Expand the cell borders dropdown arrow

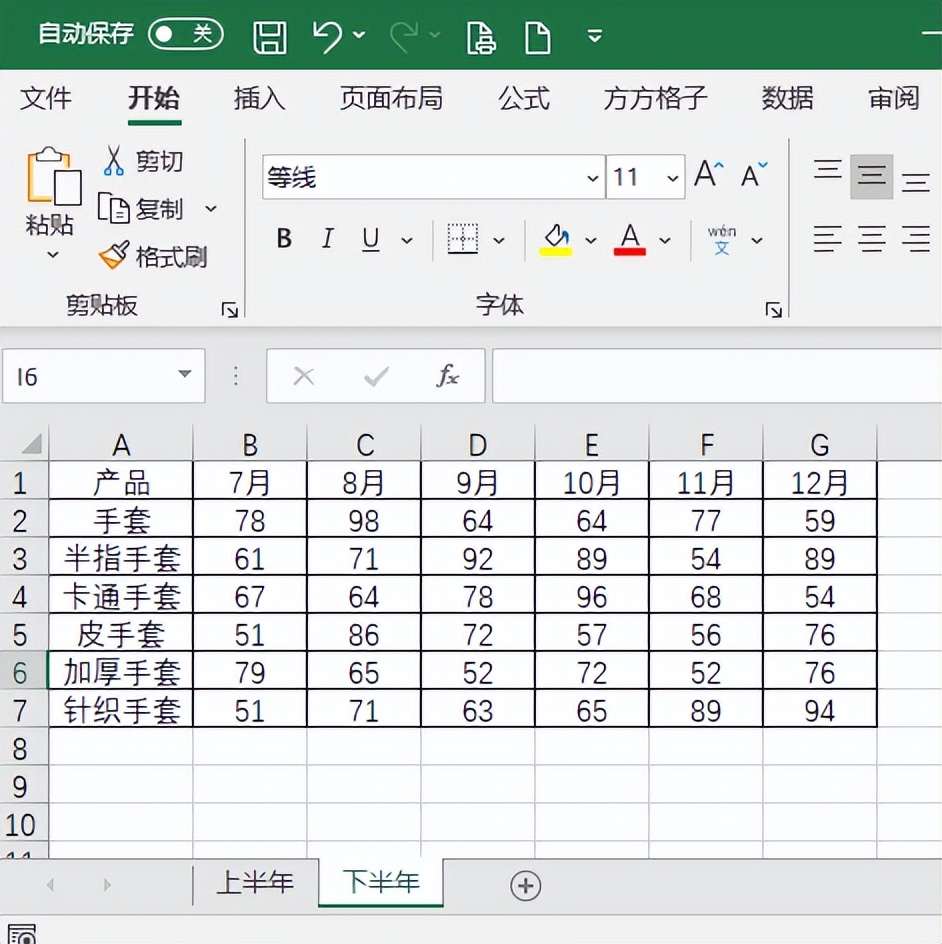498,240
